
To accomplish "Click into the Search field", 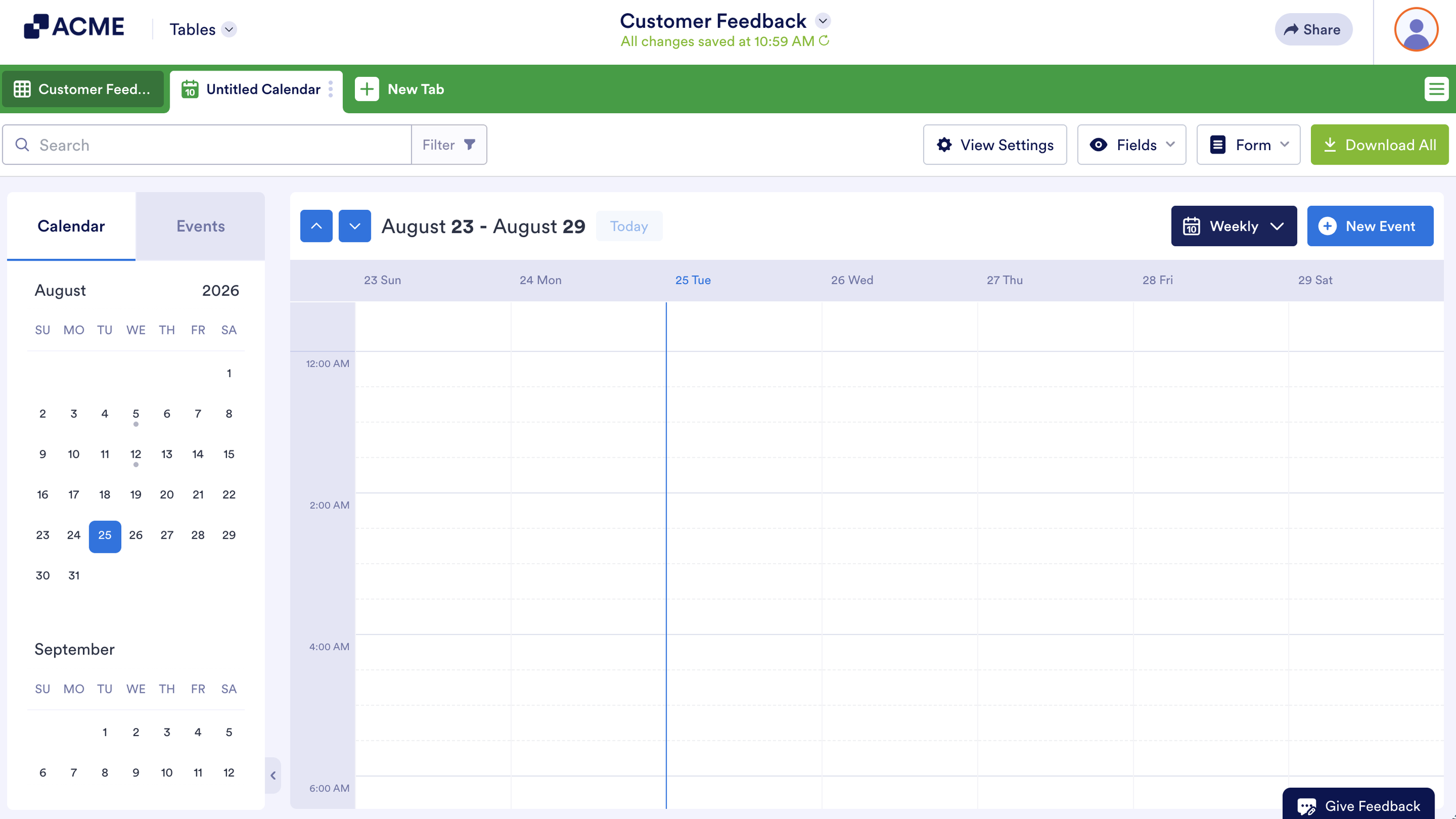I will click(207, 145).
